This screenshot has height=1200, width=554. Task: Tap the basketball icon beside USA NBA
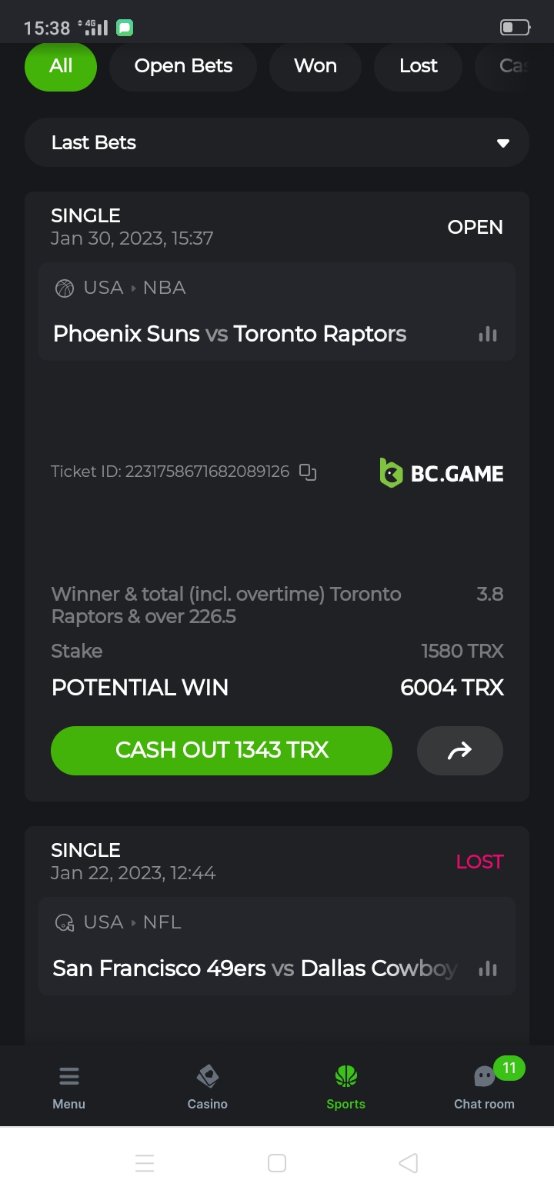(65, 288)
